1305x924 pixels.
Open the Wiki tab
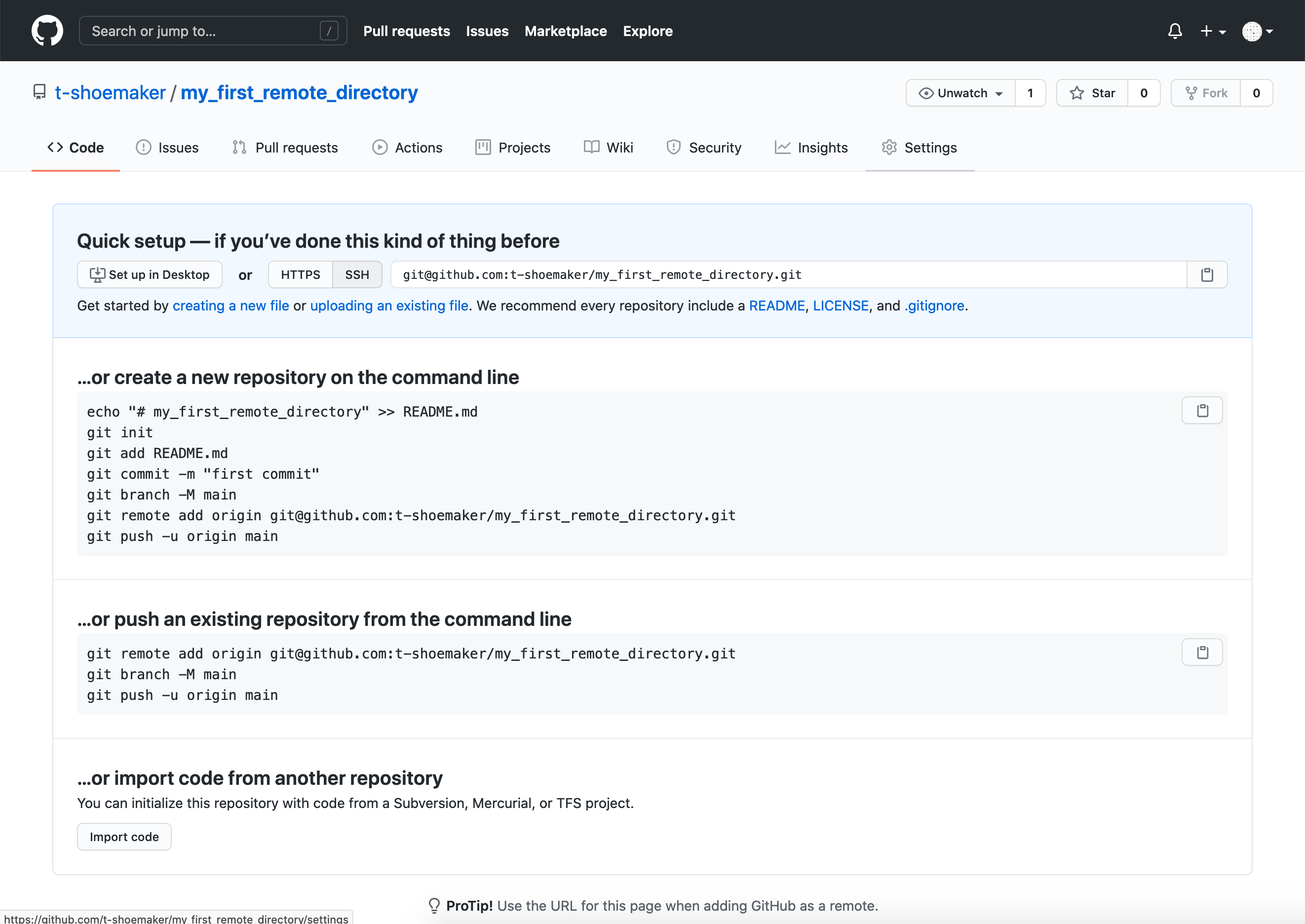pyautogui.click(x=609, y=148)
